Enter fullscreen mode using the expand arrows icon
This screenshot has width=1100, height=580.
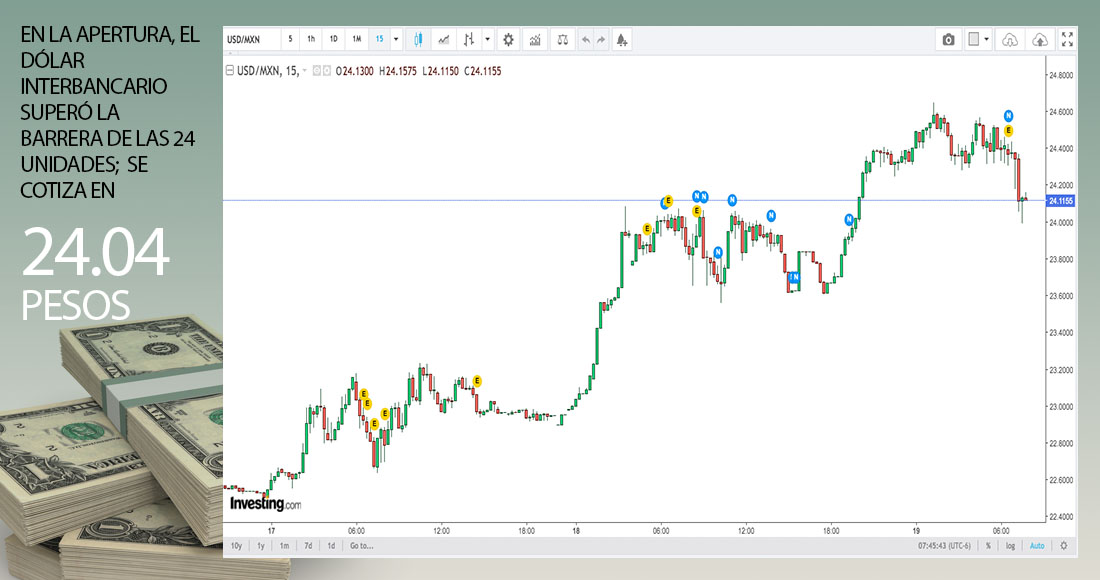1067,40
